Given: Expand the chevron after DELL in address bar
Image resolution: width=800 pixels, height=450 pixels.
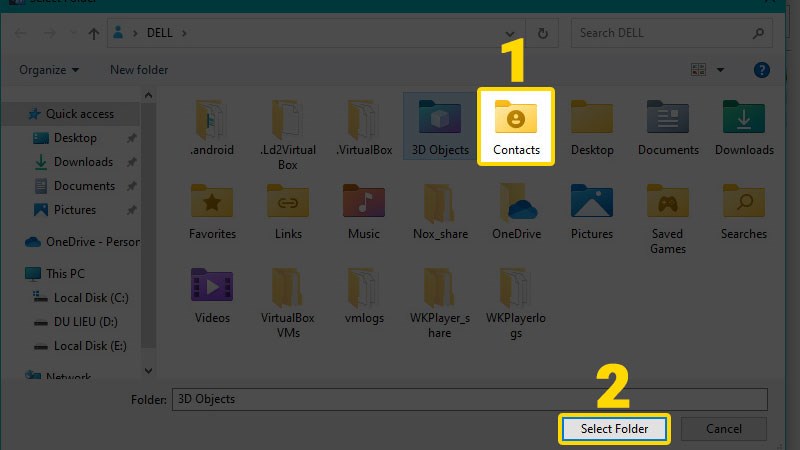Looking at the screenshot, I should pos(184,33).
